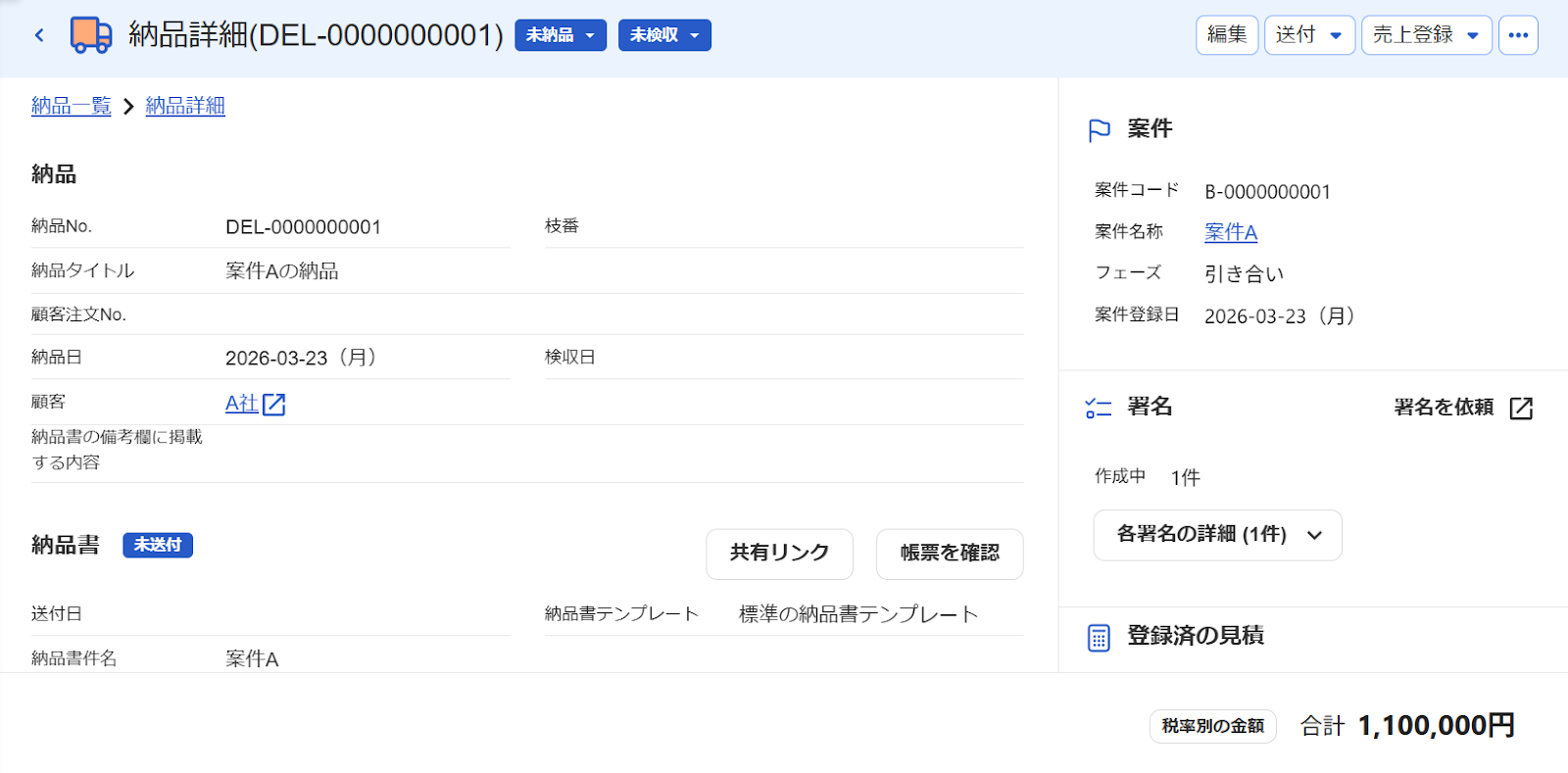1568x773 pixels.
Task: Go back using the left chevron arrow
Action: (39, 35)
